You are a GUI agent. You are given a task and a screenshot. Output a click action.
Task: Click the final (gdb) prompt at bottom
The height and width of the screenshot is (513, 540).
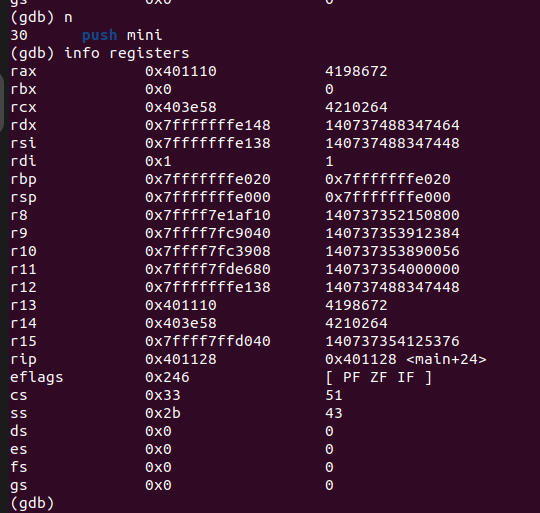point(32,503)
